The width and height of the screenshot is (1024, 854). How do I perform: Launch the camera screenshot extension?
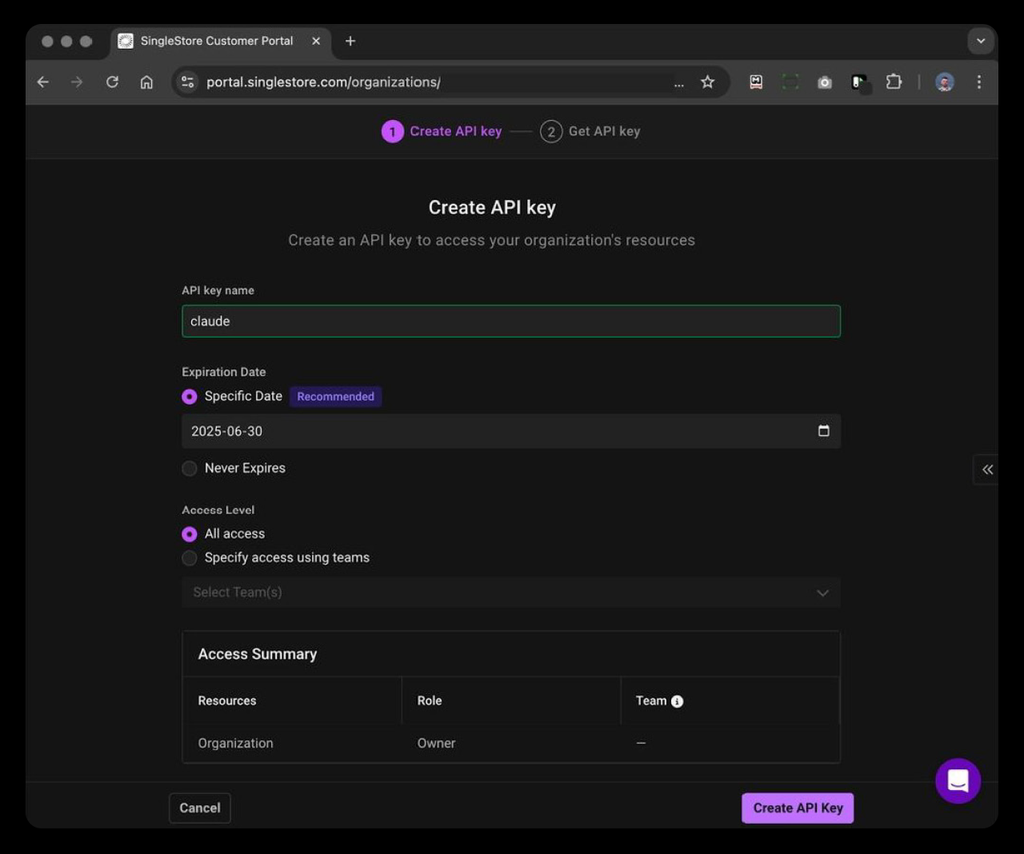click(x=825, y=82)
